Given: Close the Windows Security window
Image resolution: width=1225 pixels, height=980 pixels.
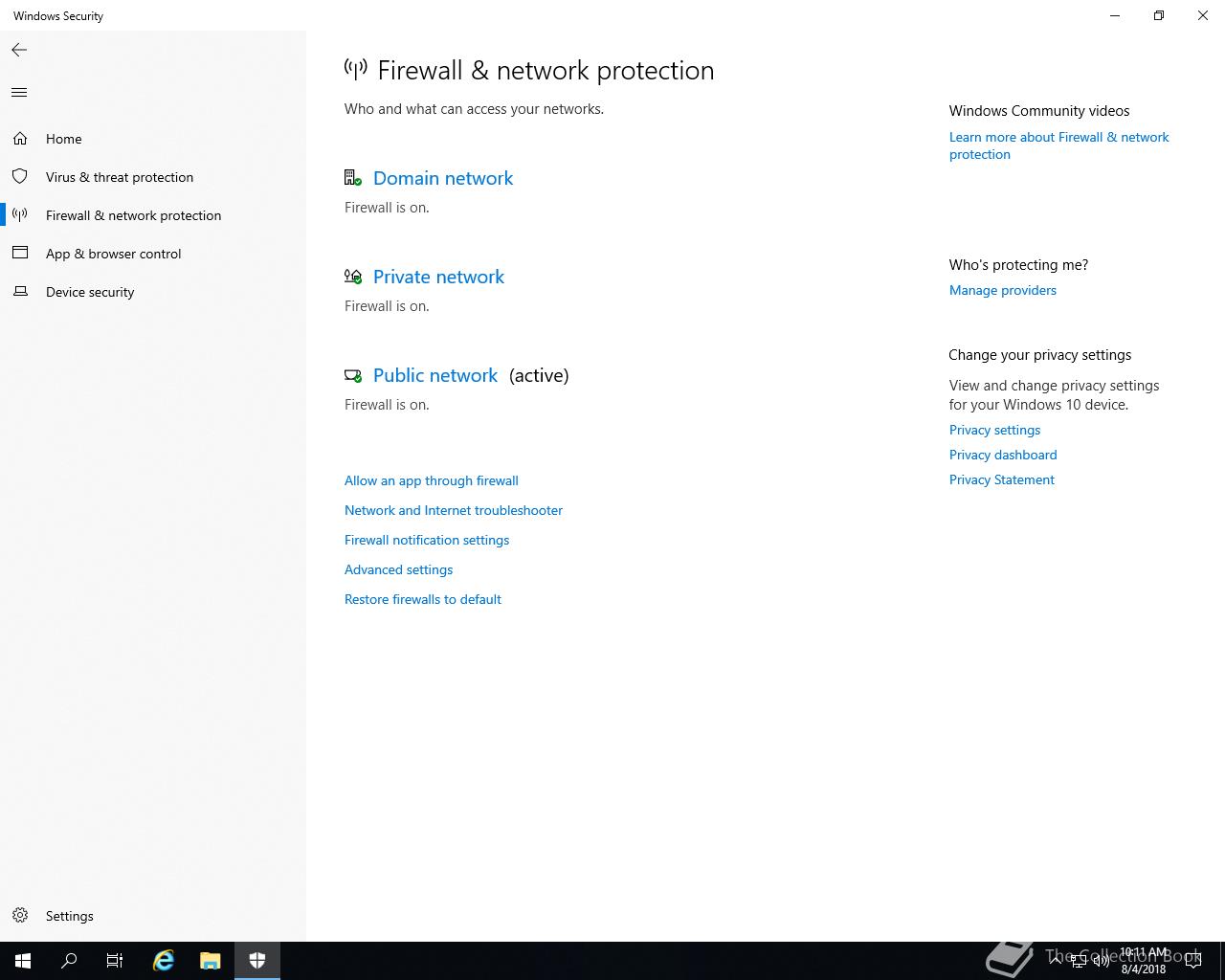Looking at the screenshot, I should (1203, 15).
